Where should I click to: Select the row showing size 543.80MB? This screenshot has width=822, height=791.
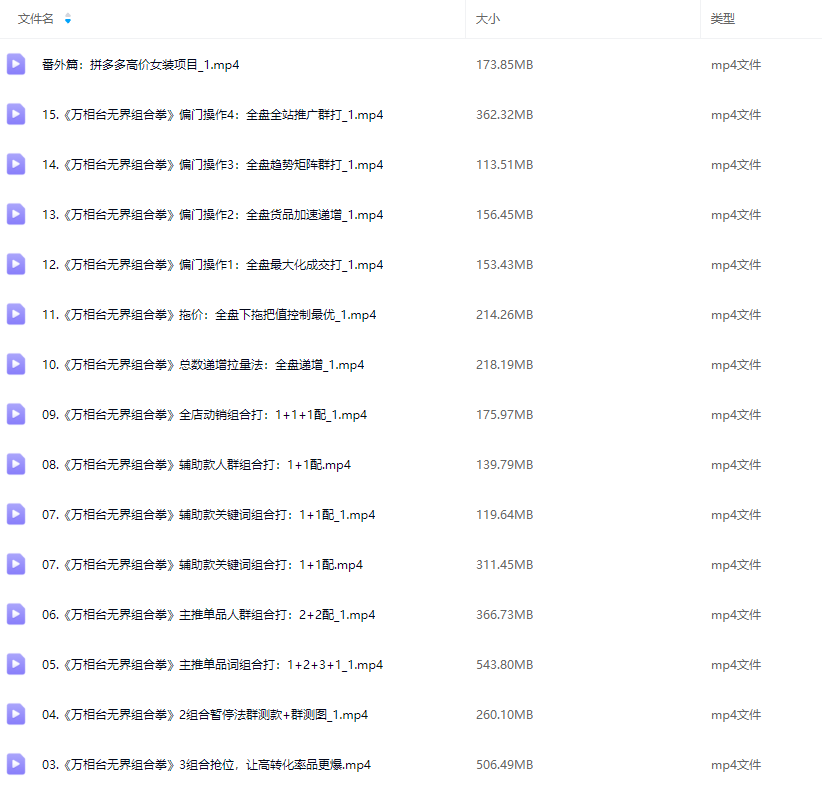[504, 665]
